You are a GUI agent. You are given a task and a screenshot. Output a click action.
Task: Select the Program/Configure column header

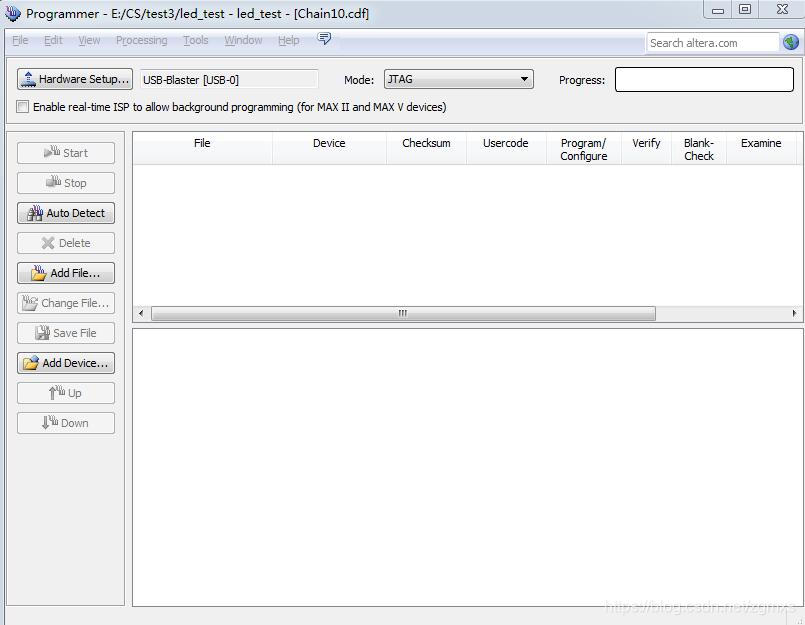pyautogui.click(x=584, y=149)
